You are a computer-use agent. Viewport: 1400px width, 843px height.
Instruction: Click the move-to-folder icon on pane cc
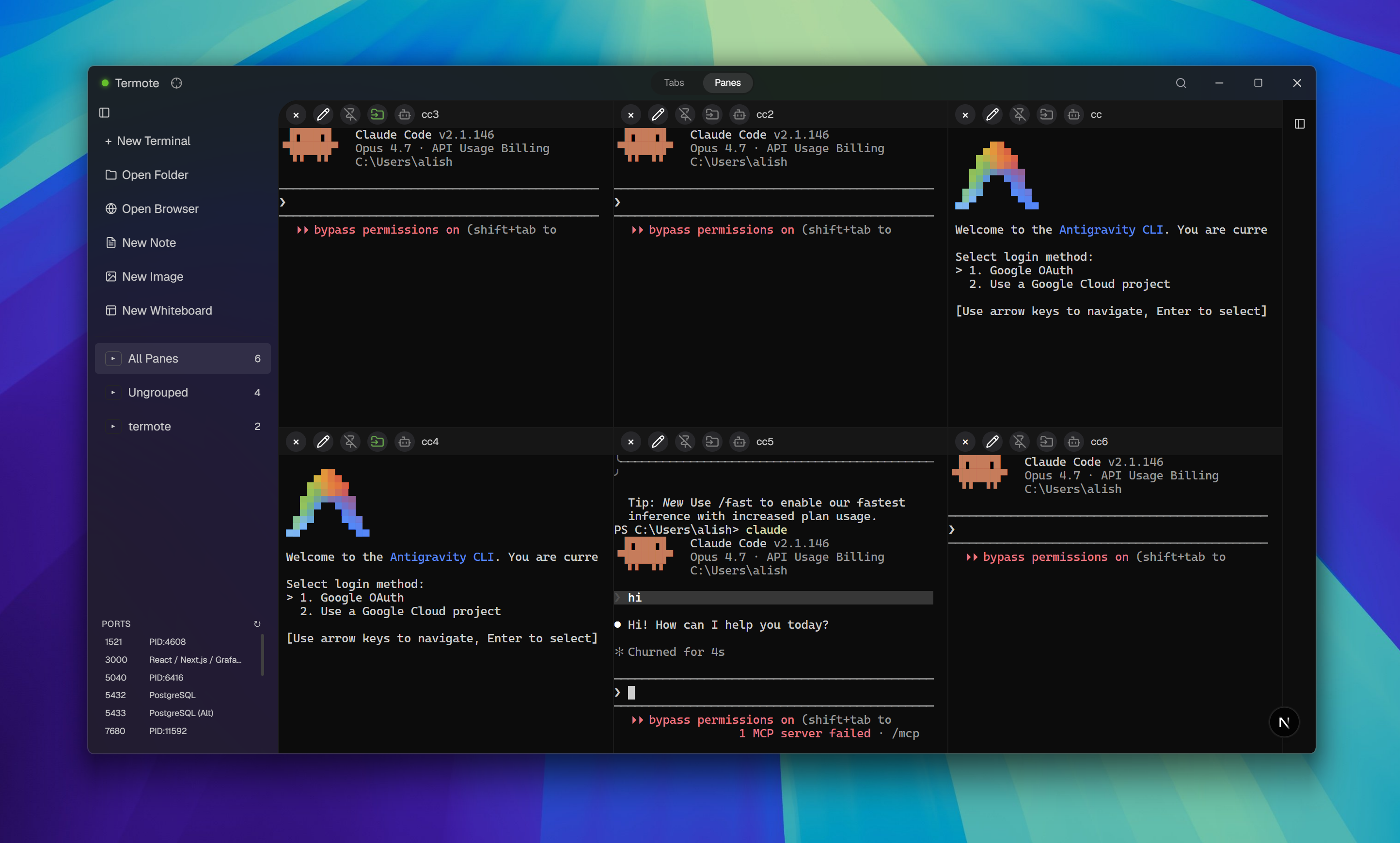1047,115
